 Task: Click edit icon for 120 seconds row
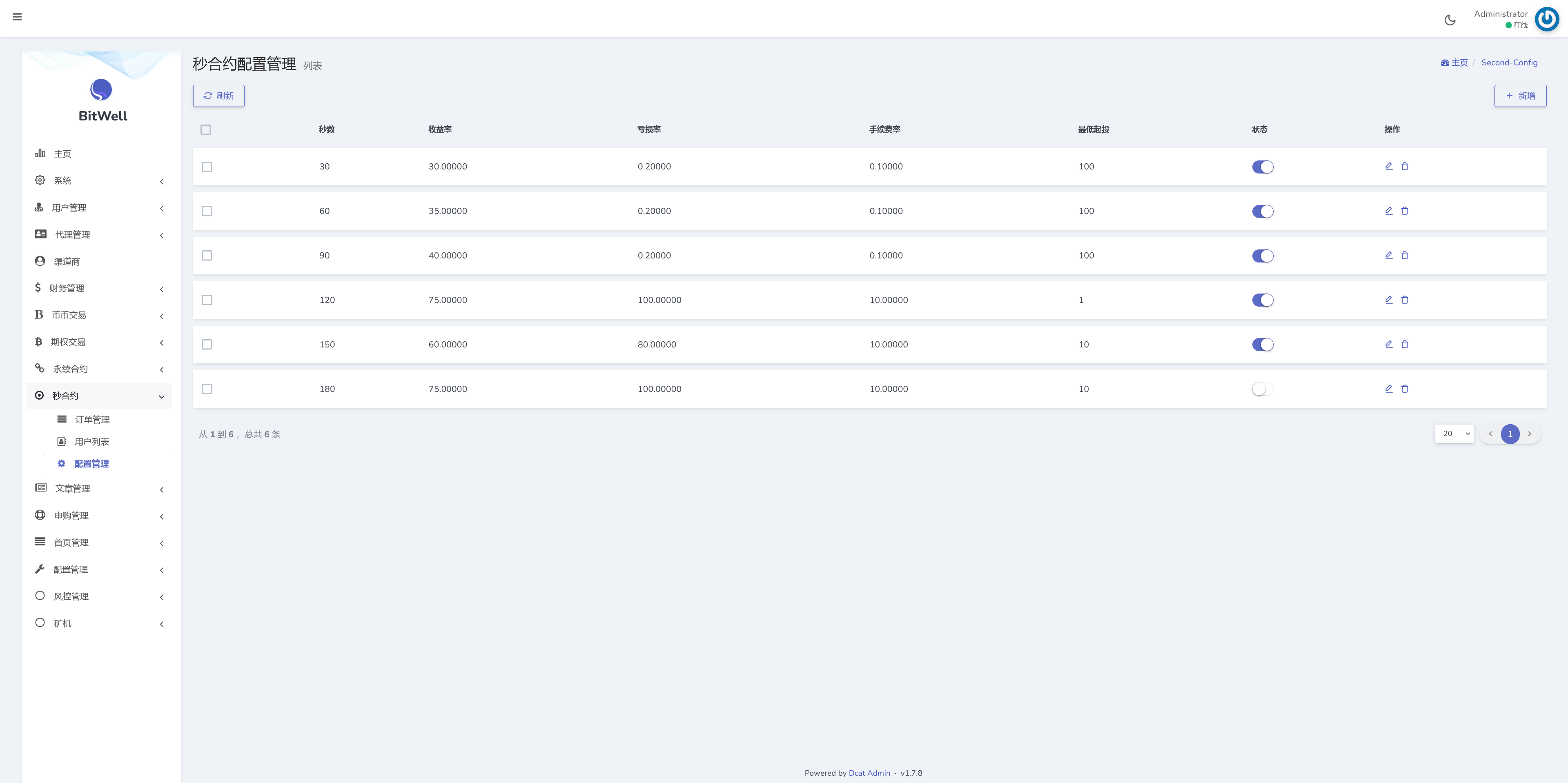1388,300
